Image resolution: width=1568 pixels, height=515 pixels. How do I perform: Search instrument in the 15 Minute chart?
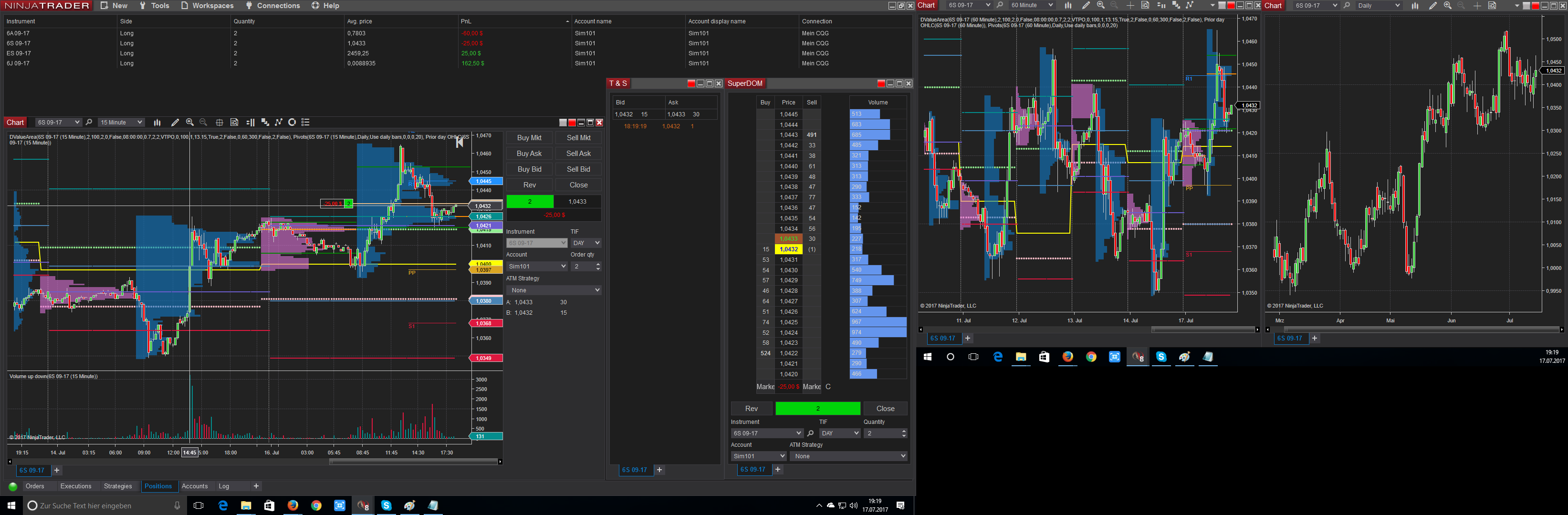pyautogui.click(x=89, y=122)
